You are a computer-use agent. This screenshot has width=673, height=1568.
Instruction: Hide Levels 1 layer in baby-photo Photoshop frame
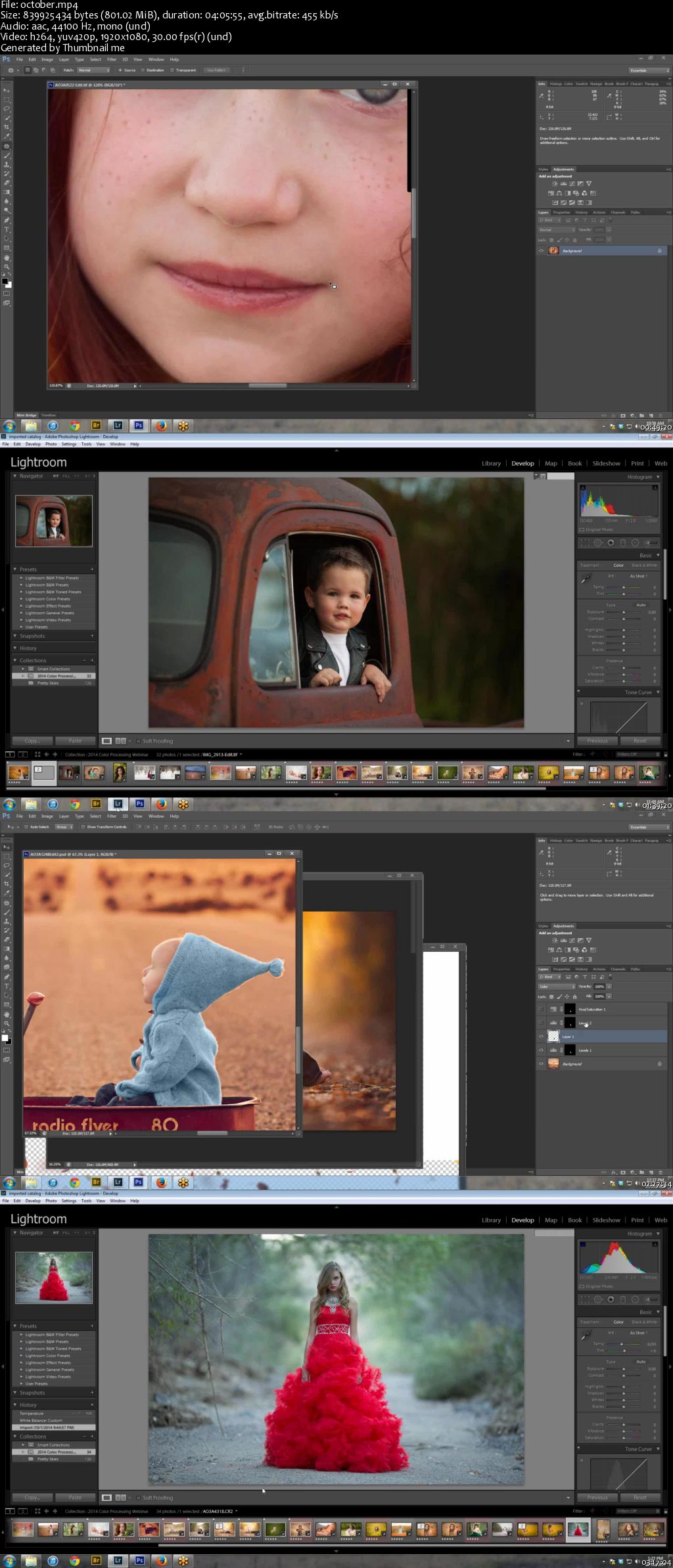[542, 1050]
